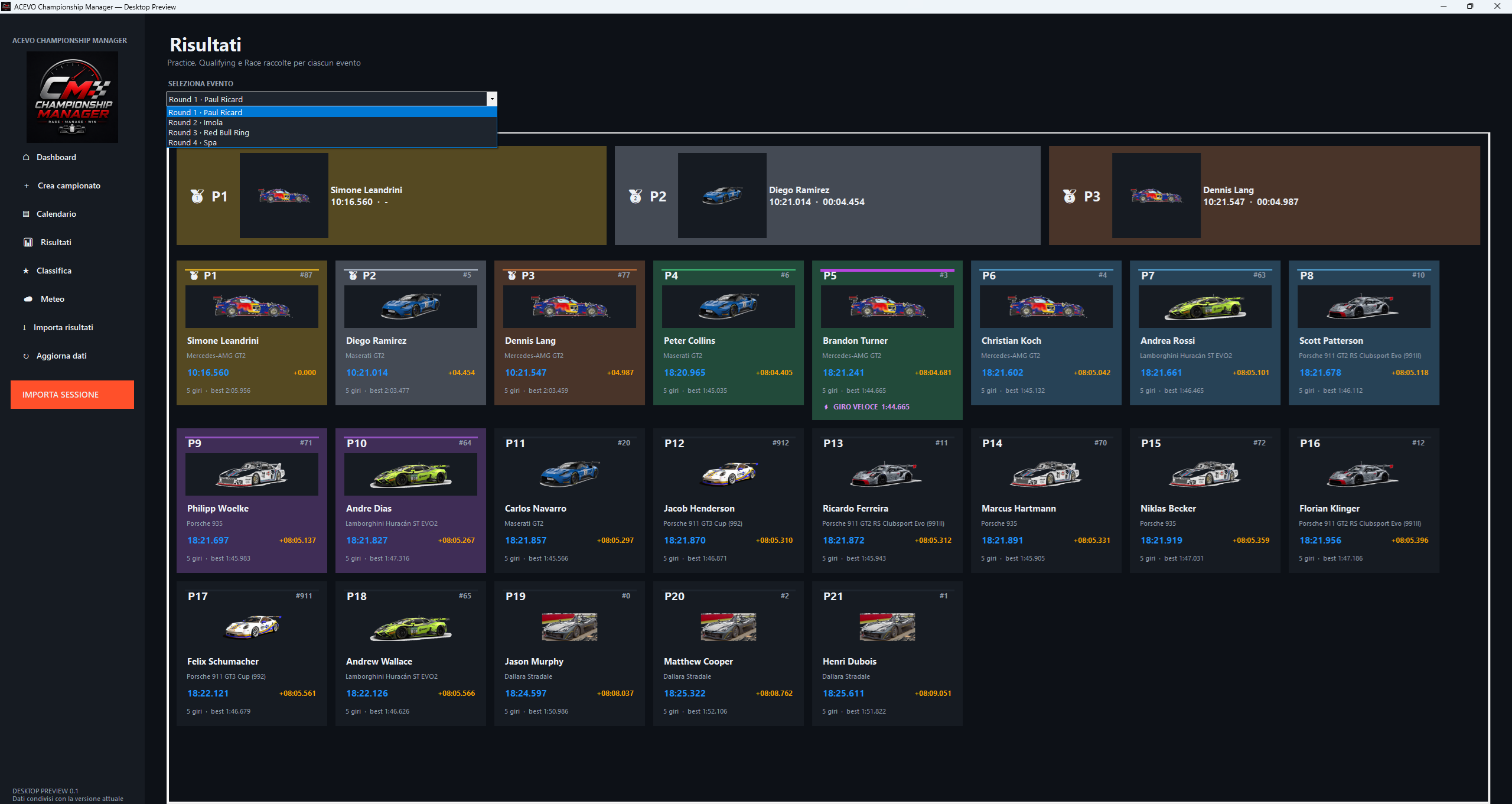Click Simone Leandrini's car thumbnail in podium
1512x804 pixels.
point(284,196)
